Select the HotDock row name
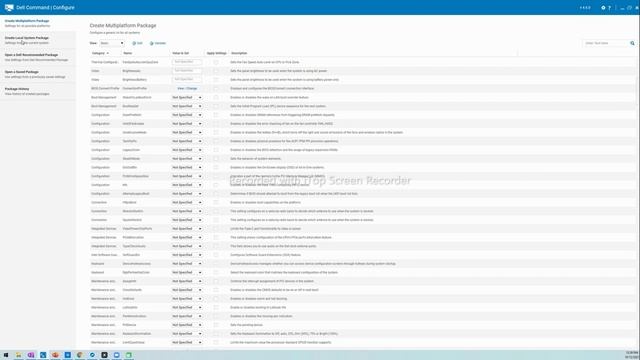The width and height of the screenshot is (640, 360). (128, 299)
